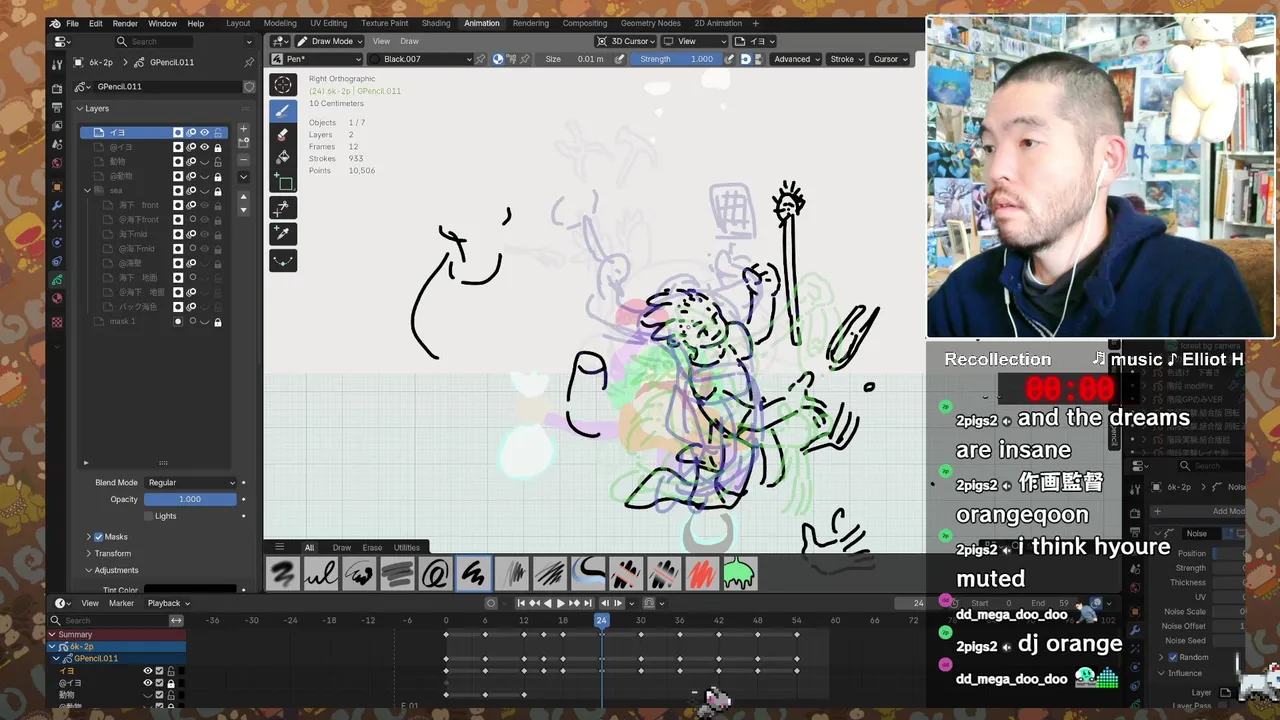
Task: Adjust the Strength slider in header
Action: point(675,59)
